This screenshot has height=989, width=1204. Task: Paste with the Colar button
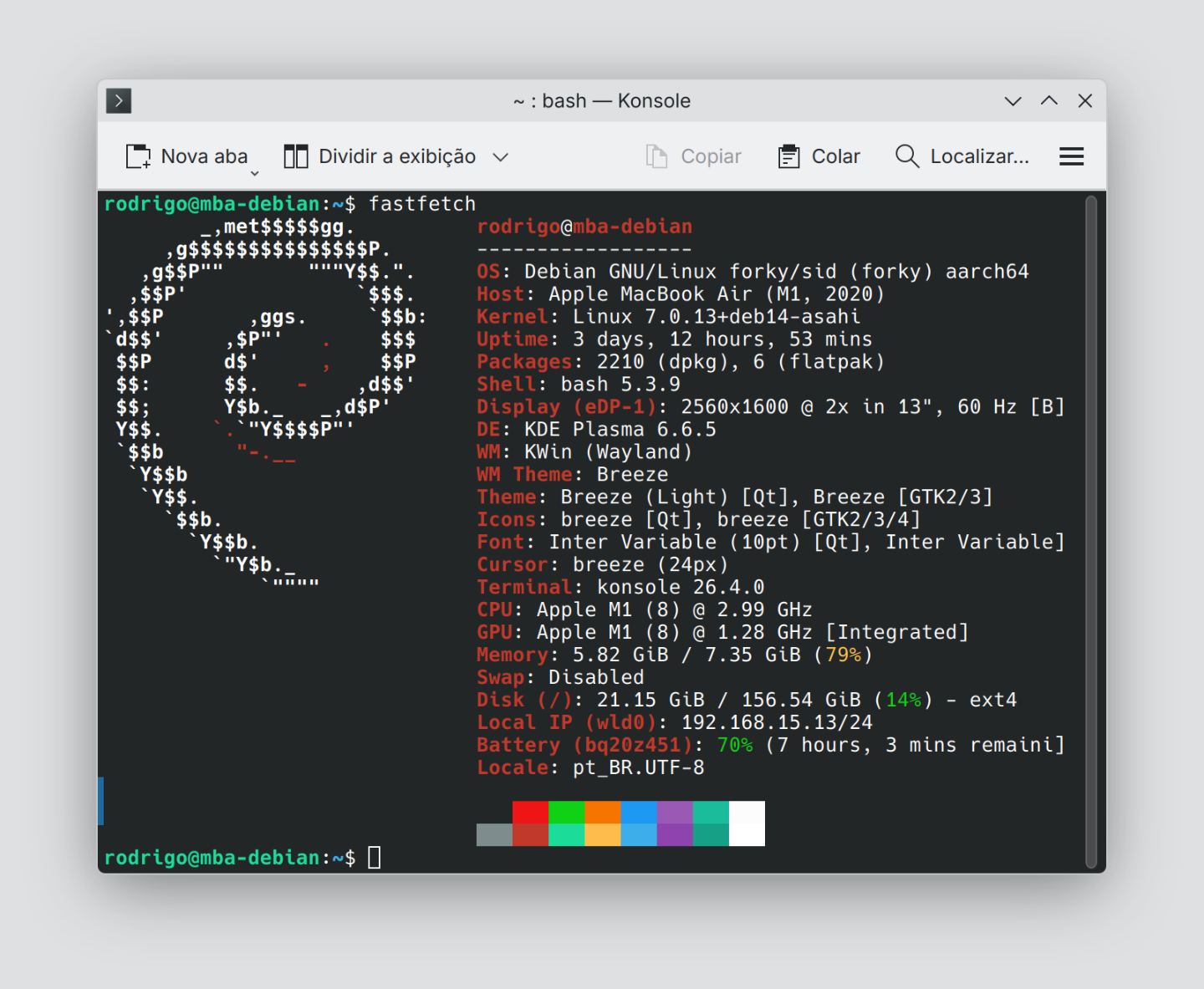point(819,156)
